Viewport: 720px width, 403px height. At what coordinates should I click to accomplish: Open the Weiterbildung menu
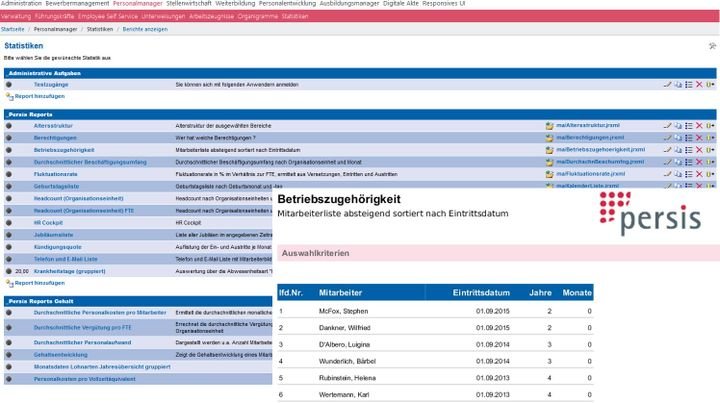pos(235,3)
